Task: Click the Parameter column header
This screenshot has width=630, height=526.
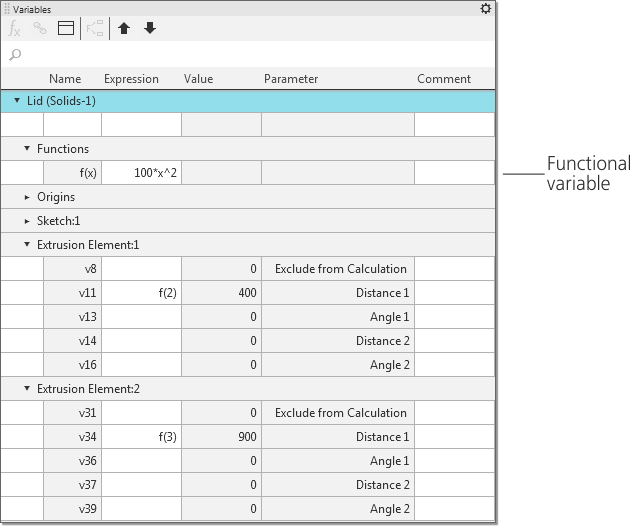Action: (291, 79)
